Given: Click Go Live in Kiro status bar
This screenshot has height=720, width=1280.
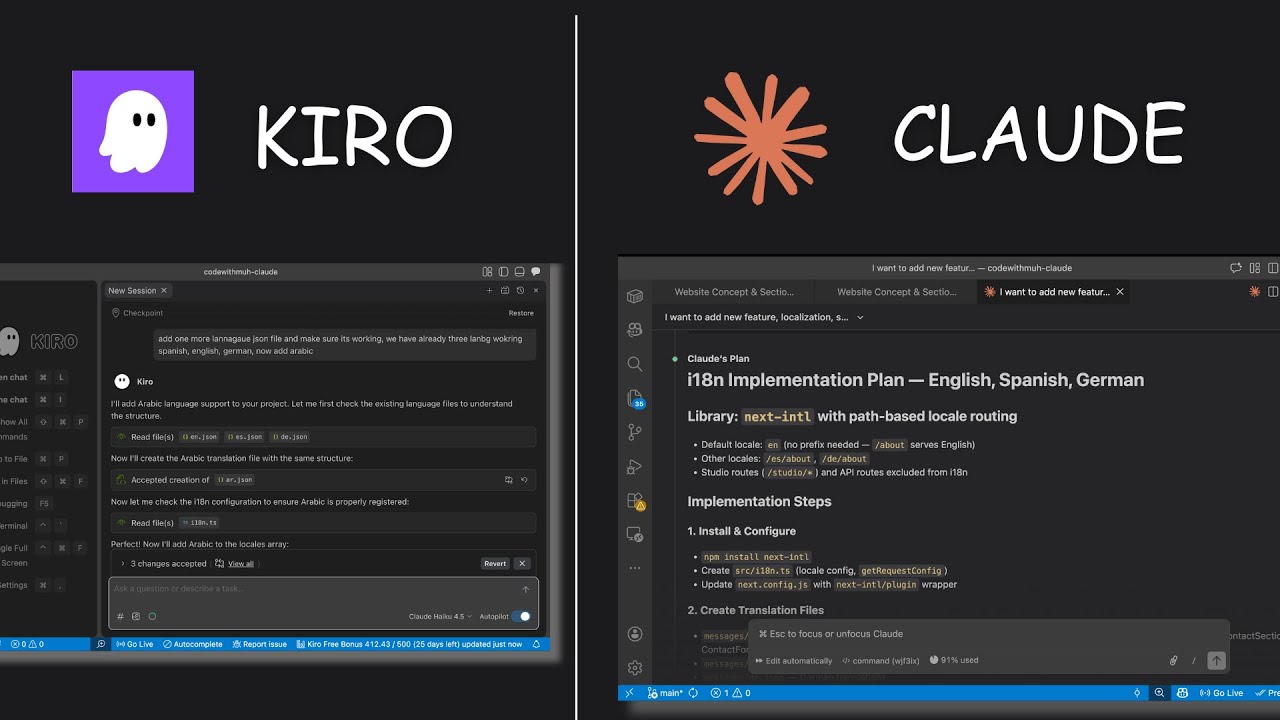Looking at the screenshot, I should [134, 644].
